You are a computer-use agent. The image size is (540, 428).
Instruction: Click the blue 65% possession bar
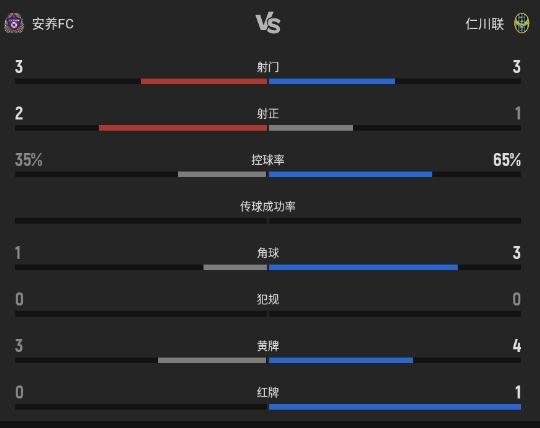(x=350, y=174)
